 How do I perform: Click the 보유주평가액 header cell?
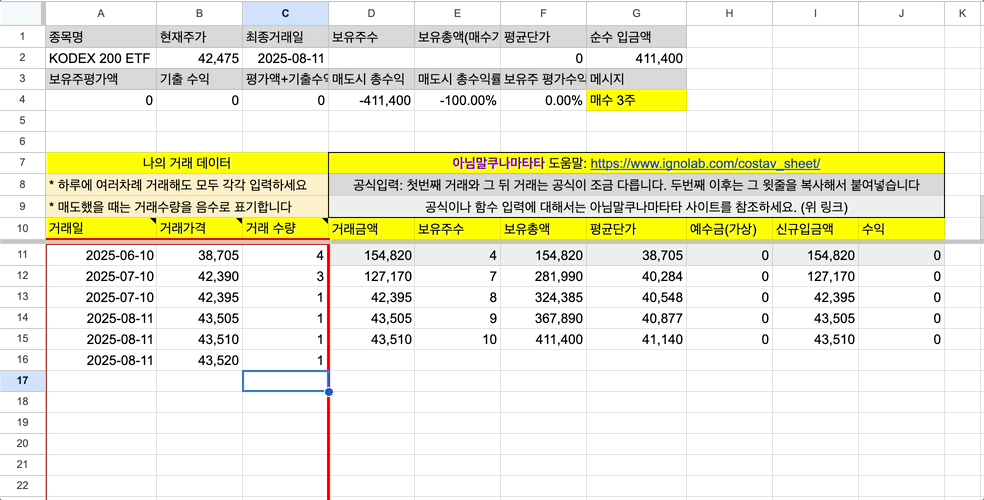[x=101, y=80]
